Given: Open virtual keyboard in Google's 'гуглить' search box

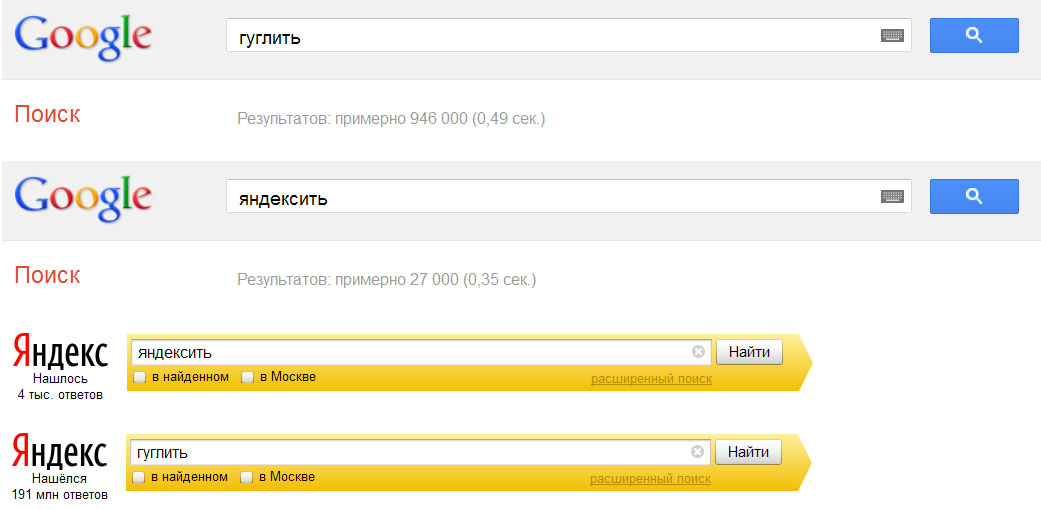Looking at the screenshot, I should coord(892,36).
